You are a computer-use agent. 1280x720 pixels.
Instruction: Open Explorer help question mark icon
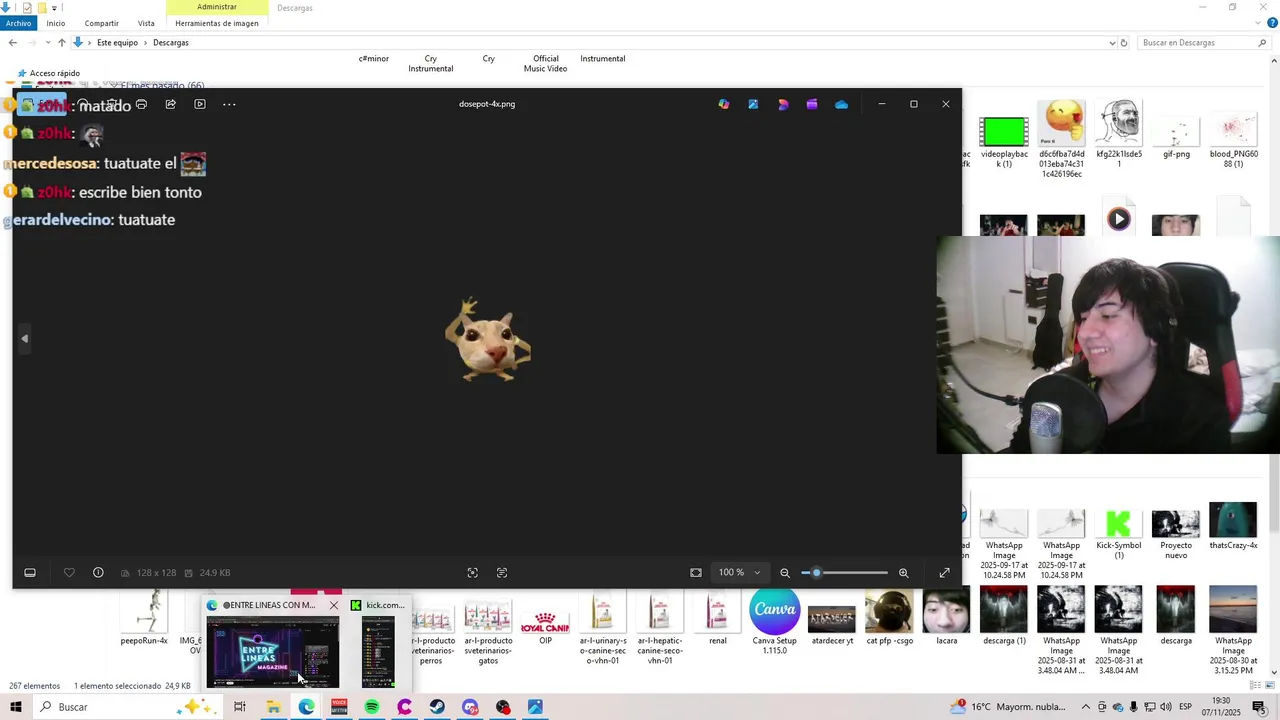[1272, 23]
